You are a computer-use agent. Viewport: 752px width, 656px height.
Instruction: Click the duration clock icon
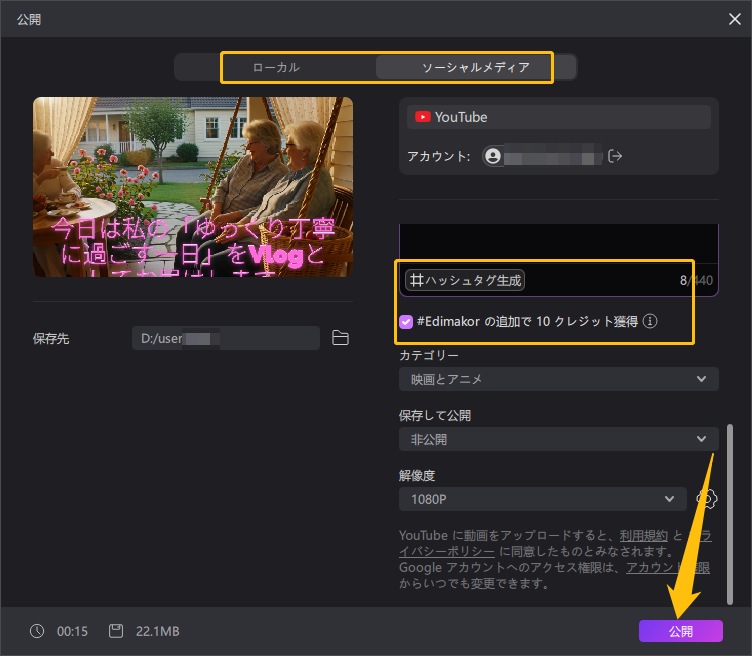point(37,631)
